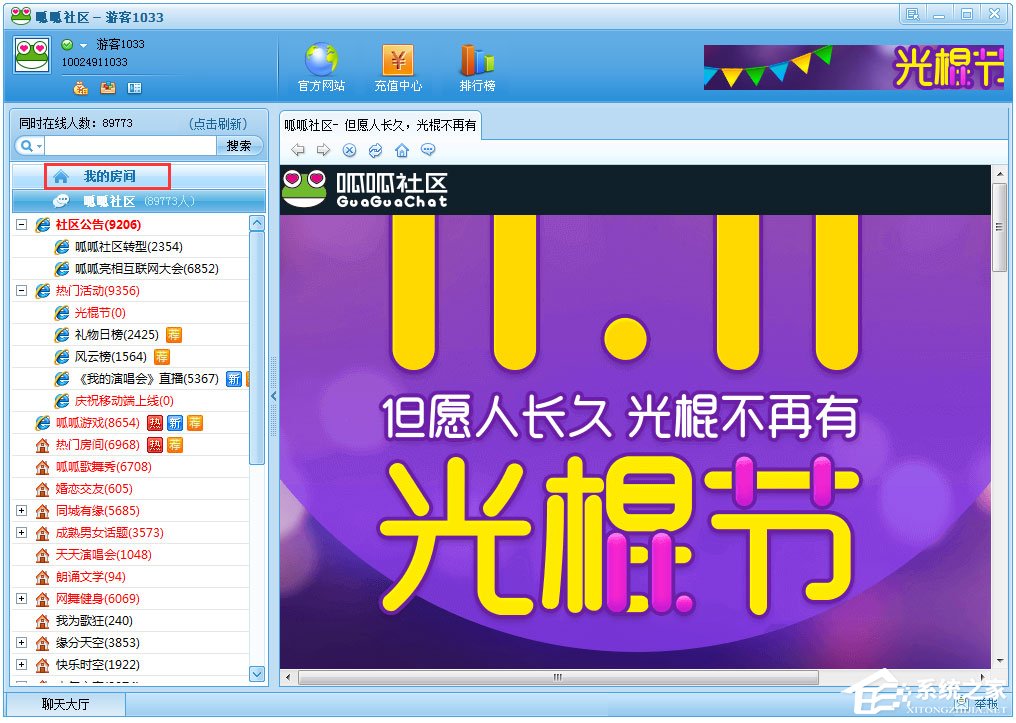Click the room search input field

pos(130,146)
